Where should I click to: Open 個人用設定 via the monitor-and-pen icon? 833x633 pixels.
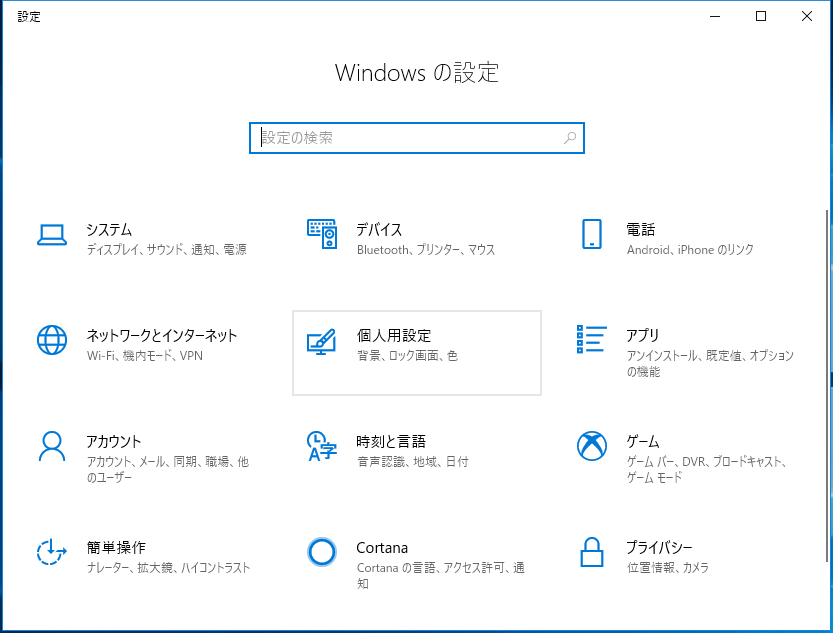(x=322, y=343)
